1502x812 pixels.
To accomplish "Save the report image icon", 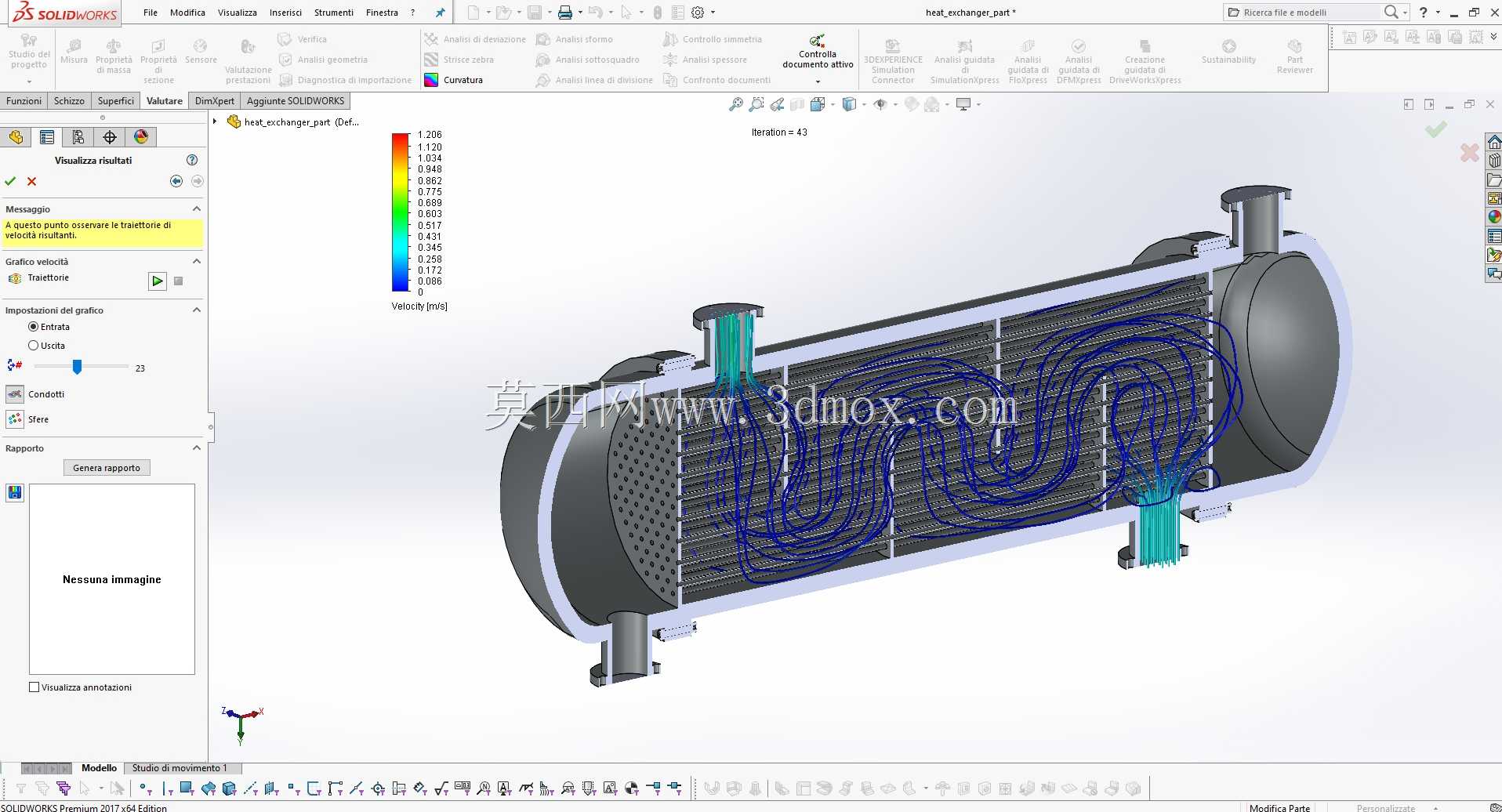I will tap(15, 493).
